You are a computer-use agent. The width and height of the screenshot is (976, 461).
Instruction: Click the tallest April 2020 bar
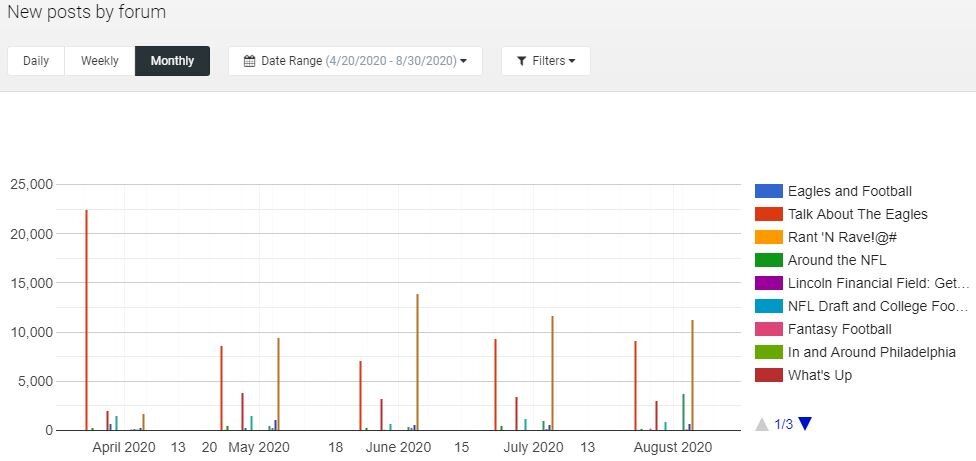(86, 320)
